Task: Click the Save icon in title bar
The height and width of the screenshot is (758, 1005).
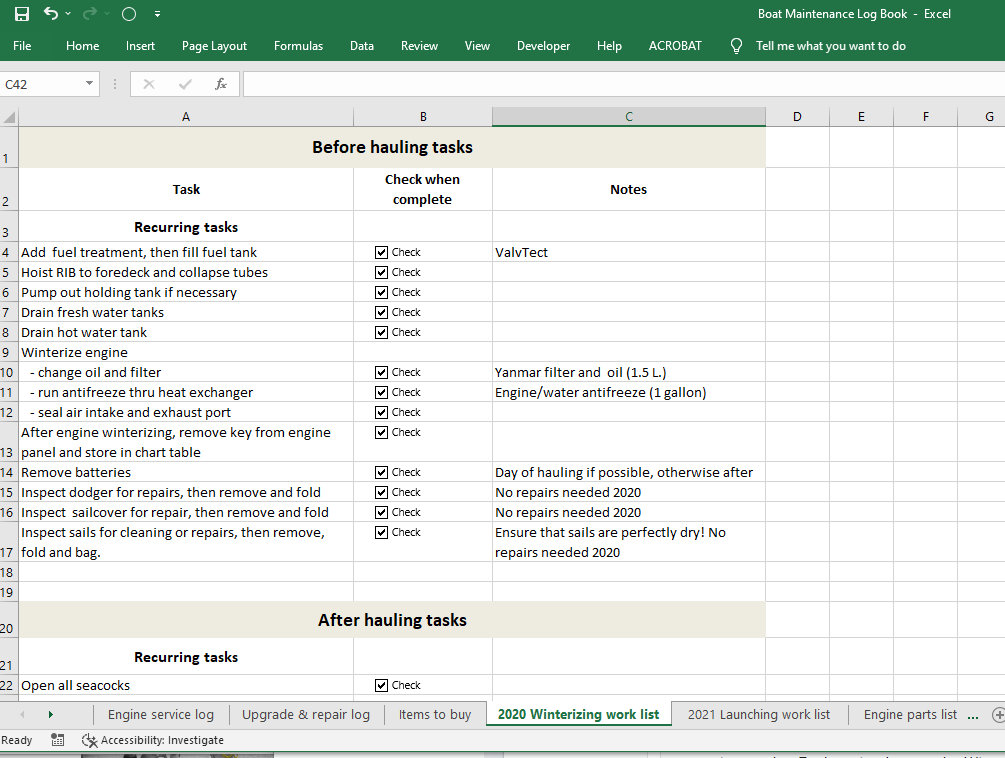Action: point(22,14)
